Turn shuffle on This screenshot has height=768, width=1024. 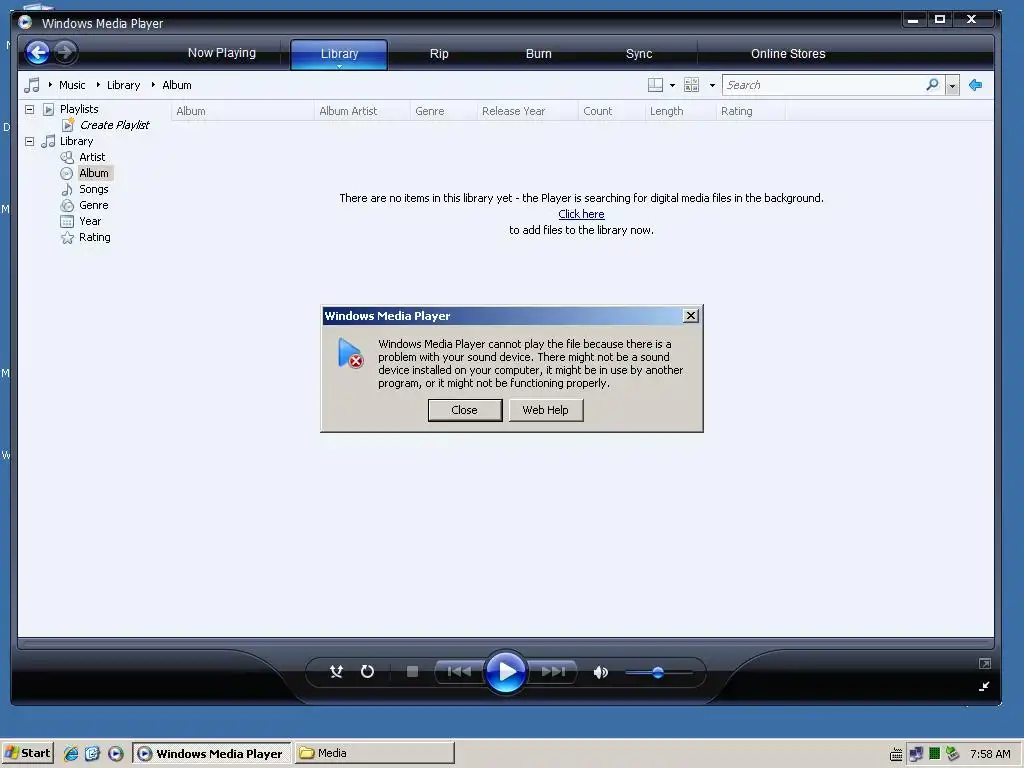tap(336, 671)
